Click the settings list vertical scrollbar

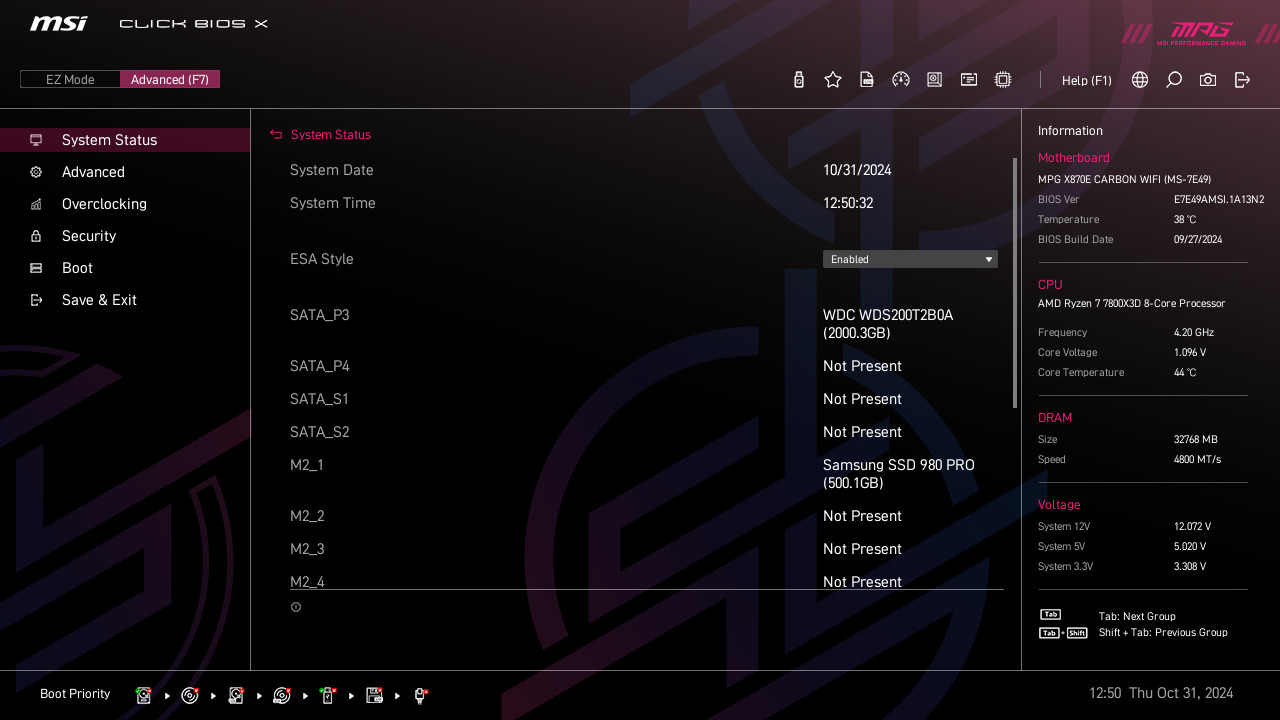click(1015, 282)
